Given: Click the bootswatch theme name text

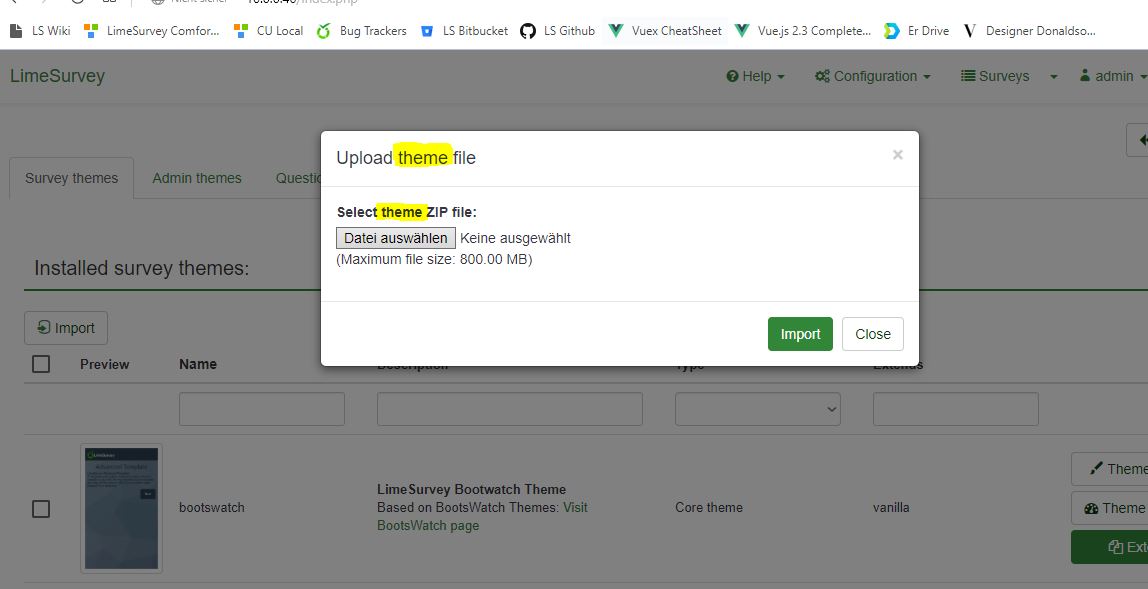Looking at the screenshot, I should click(212, 508).
